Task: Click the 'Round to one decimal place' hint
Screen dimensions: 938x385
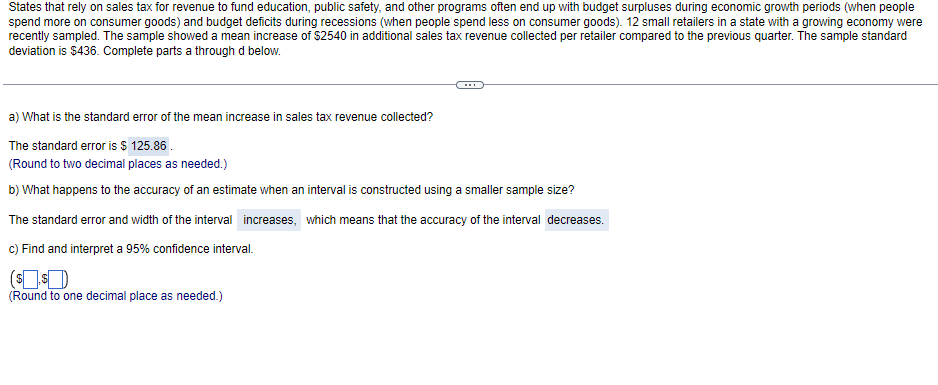Action: point(115,296)
